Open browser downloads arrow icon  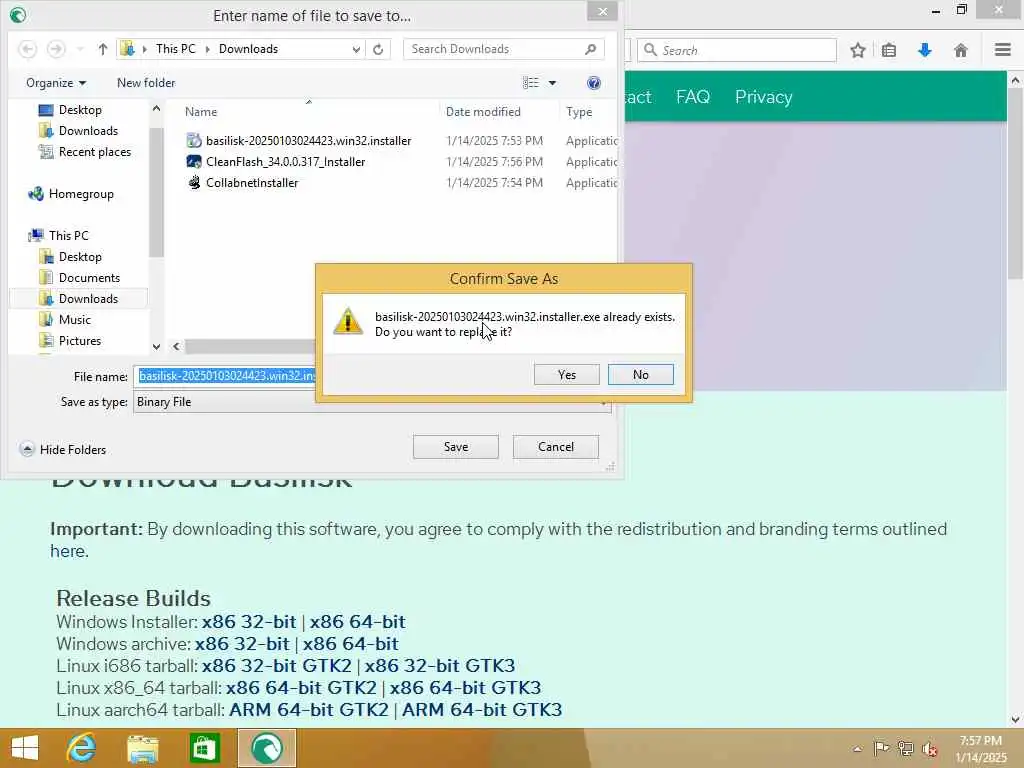pos(924,50)
